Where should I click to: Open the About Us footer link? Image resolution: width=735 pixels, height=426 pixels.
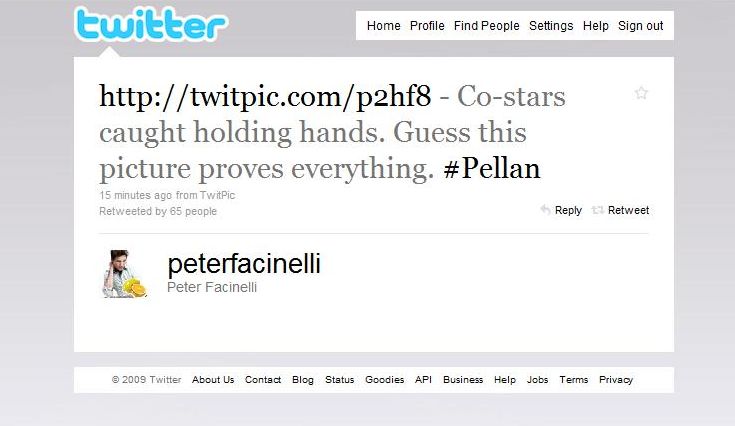coord(213,380)
